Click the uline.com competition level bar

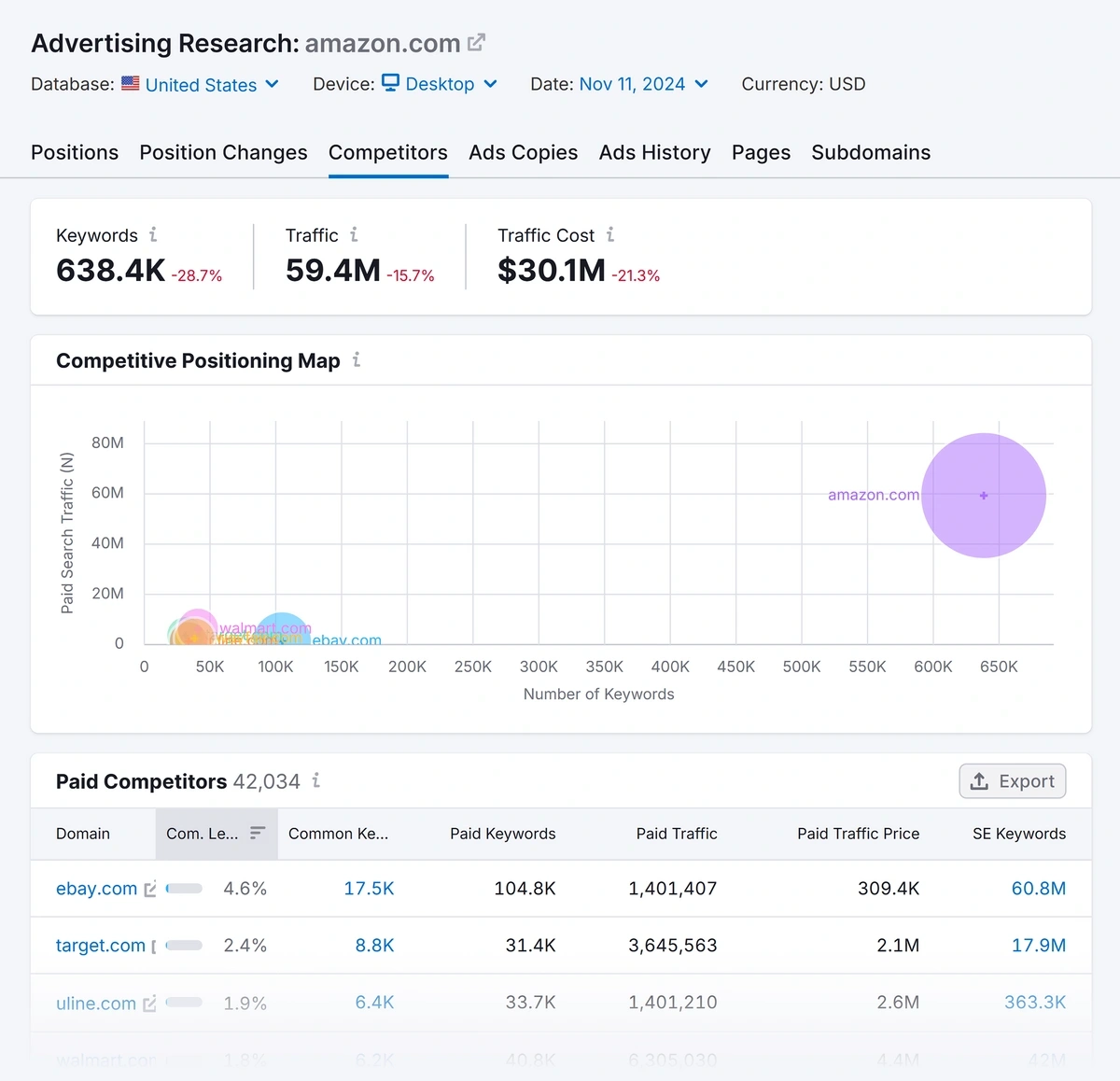coord(184,1003)
